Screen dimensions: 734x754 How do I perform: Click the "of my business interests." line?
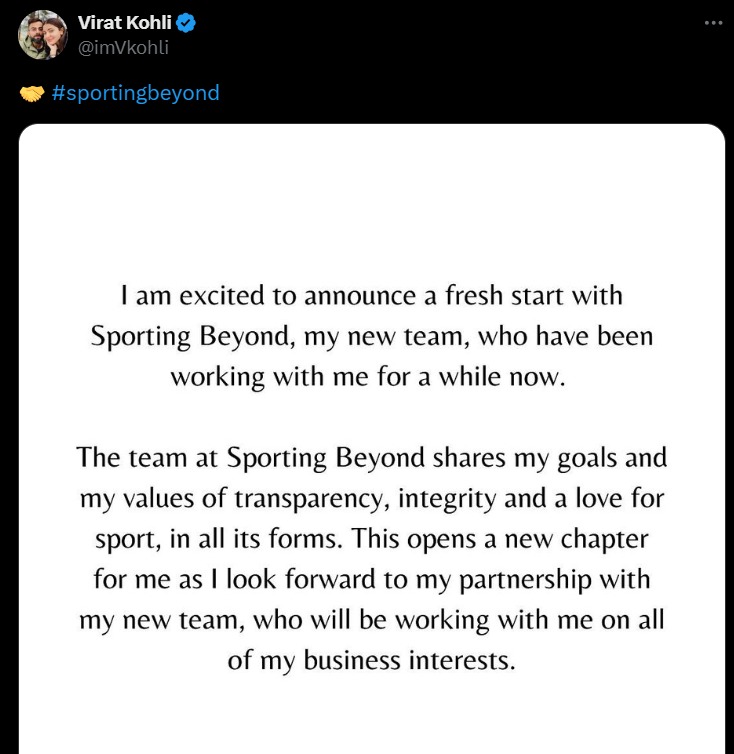[x=371, y=661]
